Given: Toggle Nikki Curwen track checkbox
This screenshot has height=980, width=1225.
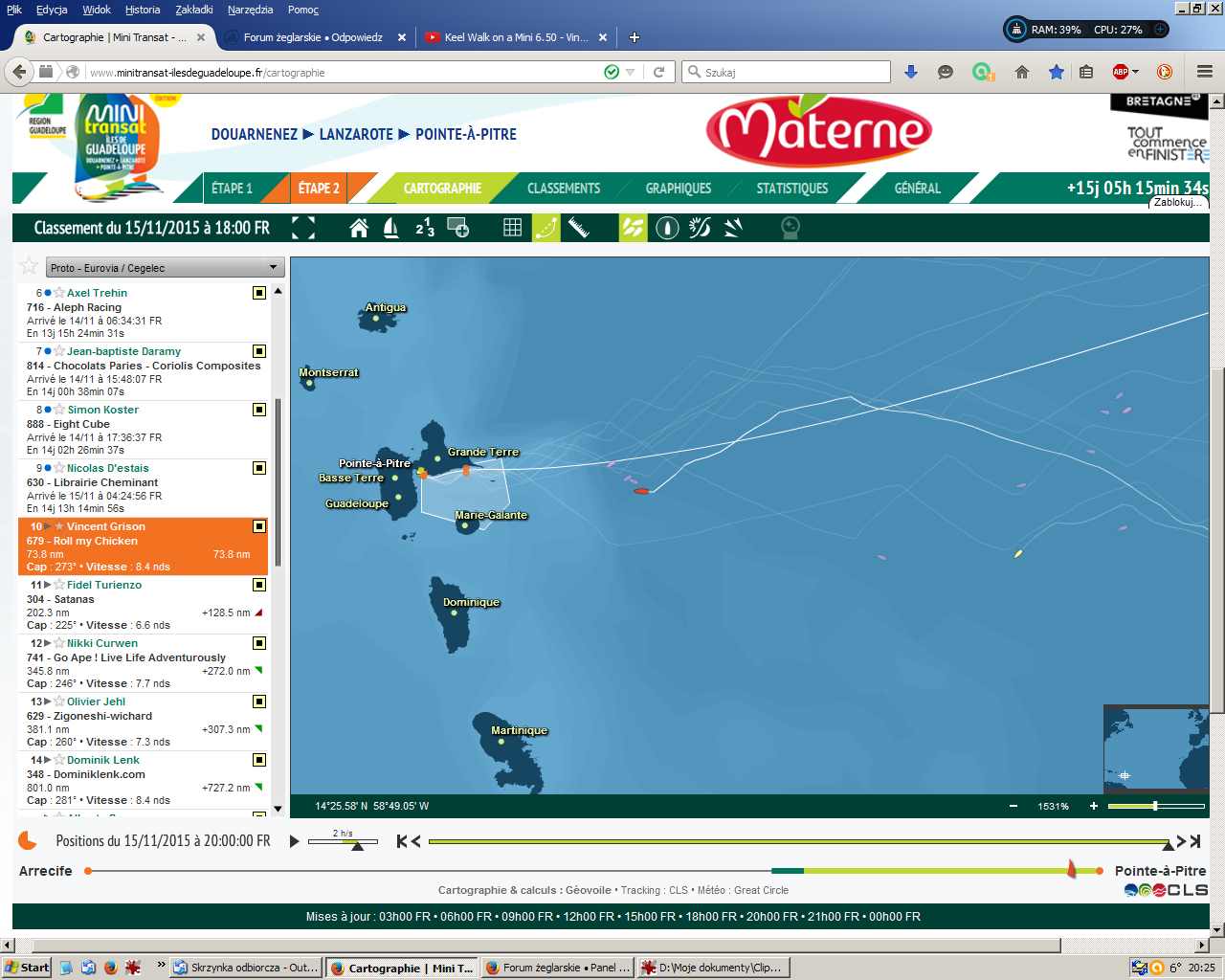Looking at the screenshot, I should (x=259, y=643).
